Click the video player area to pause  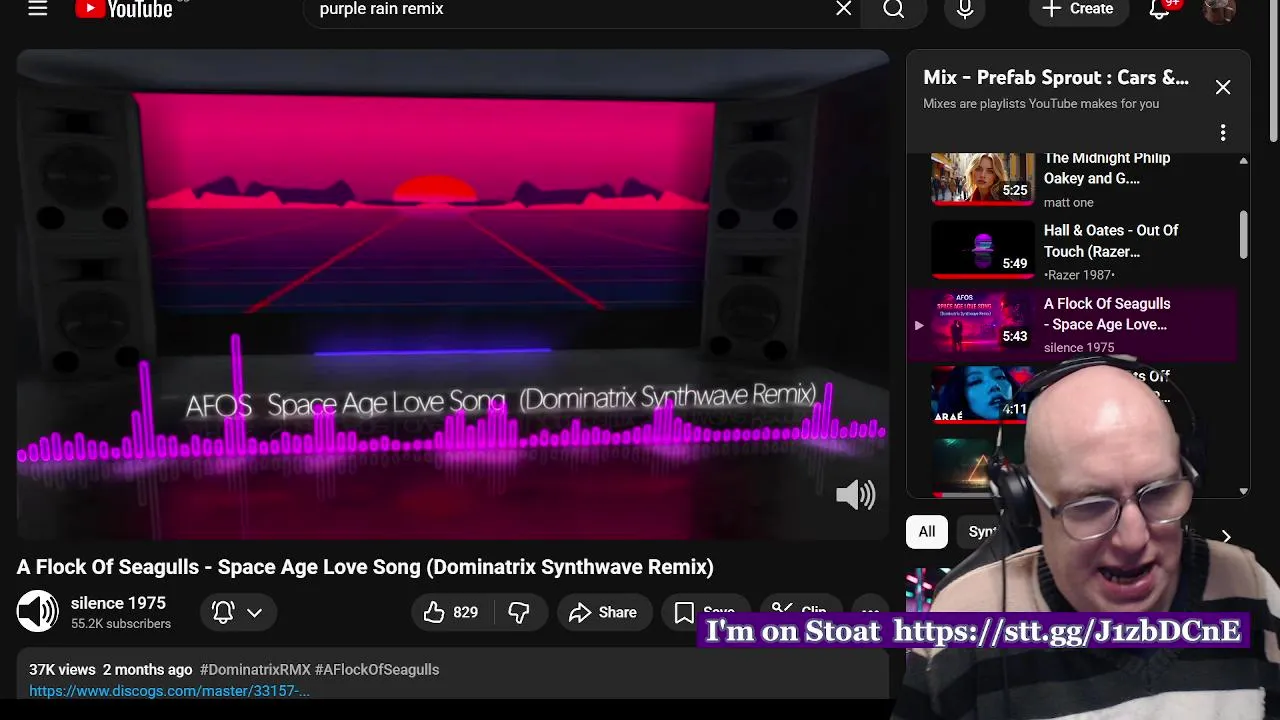(452, 295)
